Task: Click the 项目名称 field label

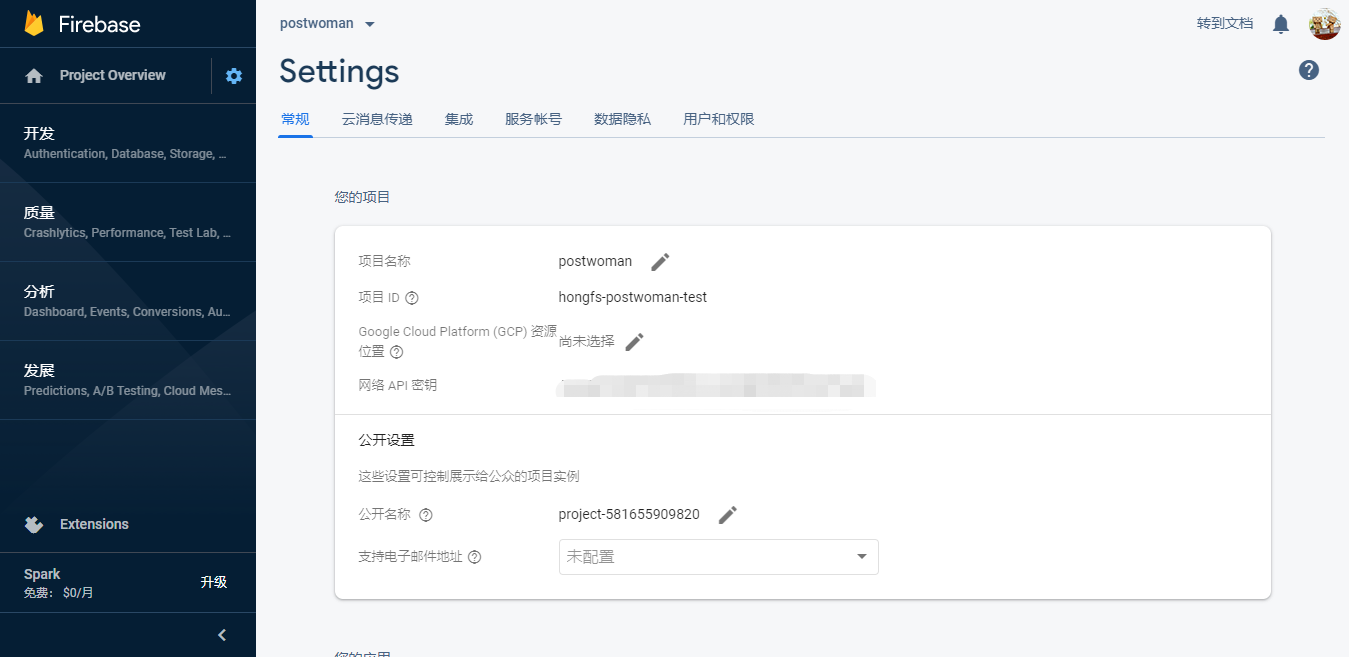Action: click(385, 261)
